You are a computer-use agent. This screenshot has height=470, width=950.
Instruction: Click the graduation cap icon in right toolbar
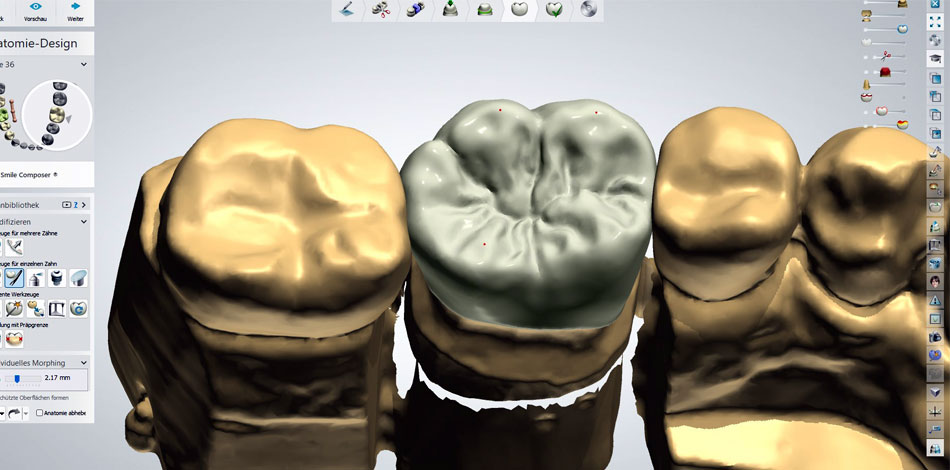coord(935,59)
